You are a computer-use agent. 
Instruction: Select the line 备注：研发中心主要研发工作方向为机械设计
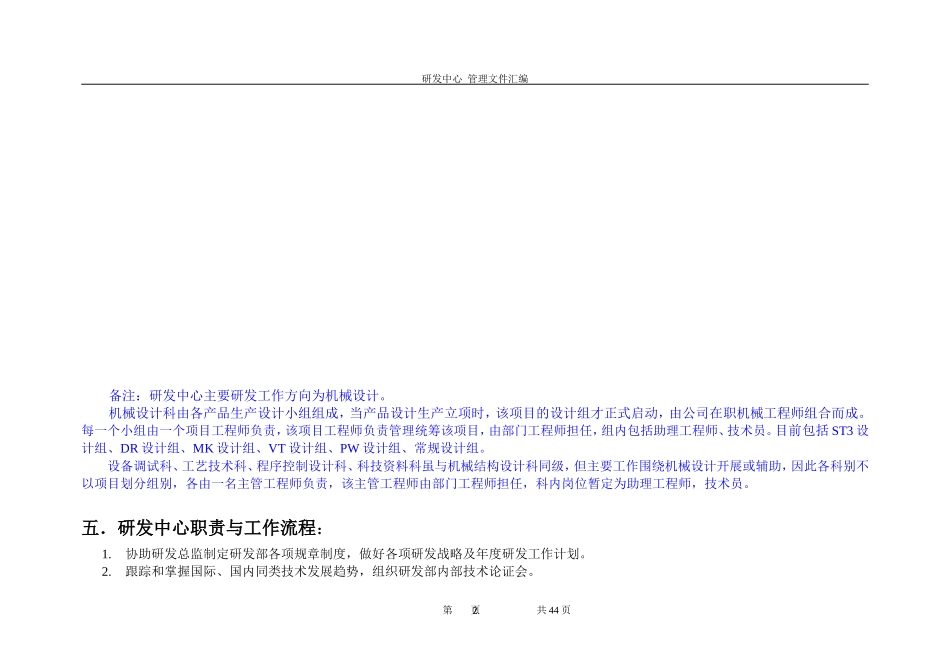tap(250, 396)
